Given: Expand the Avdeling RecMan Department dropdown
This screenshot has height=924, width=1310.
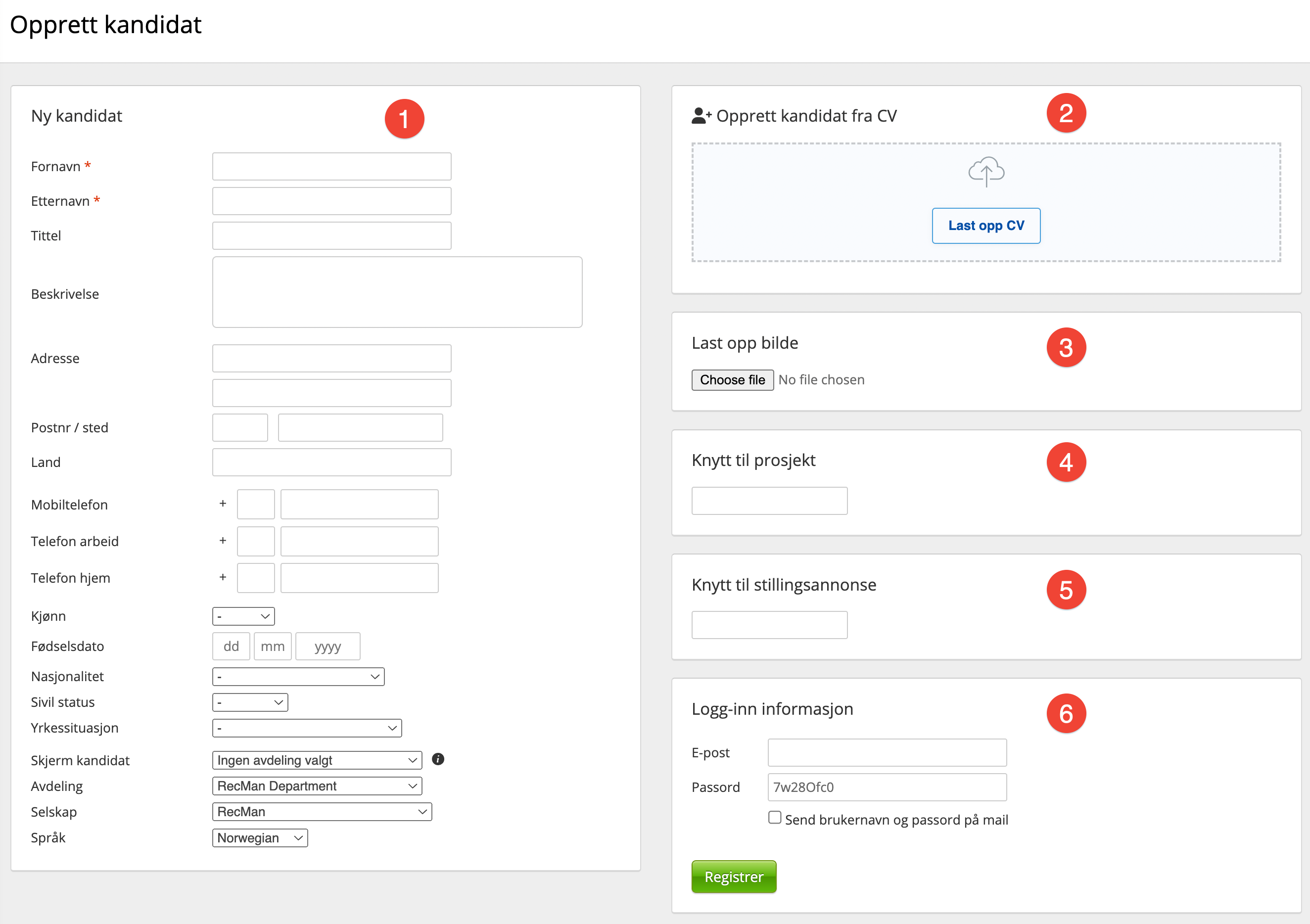Looking at the screenshot, I should [x=317, y=786].
